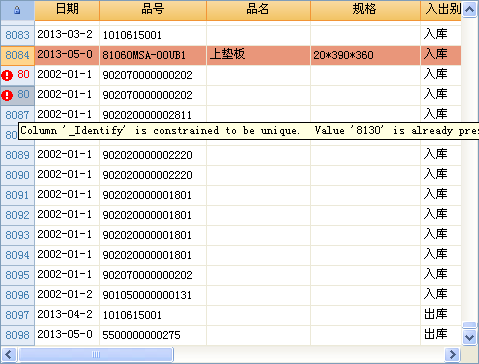Screen dimensions: 479x364
Task: Click 品号 cell in row 8095
Action: 153,275
